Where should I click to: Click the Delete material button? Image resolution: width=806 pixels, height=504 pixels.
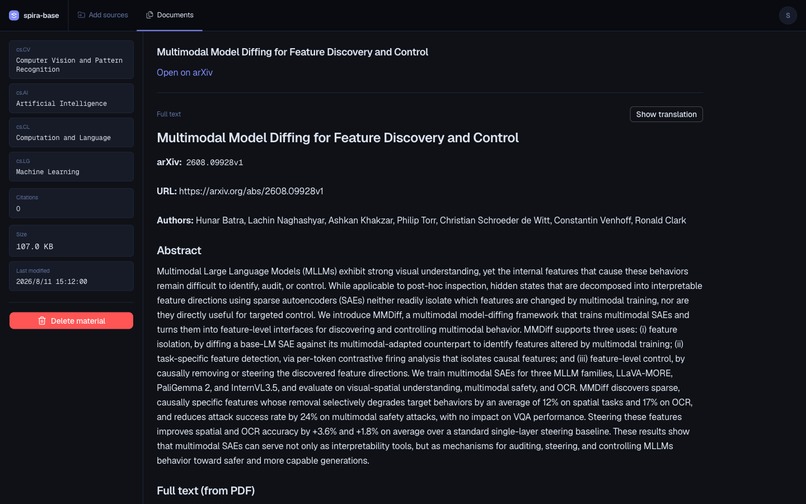(71, 321)
